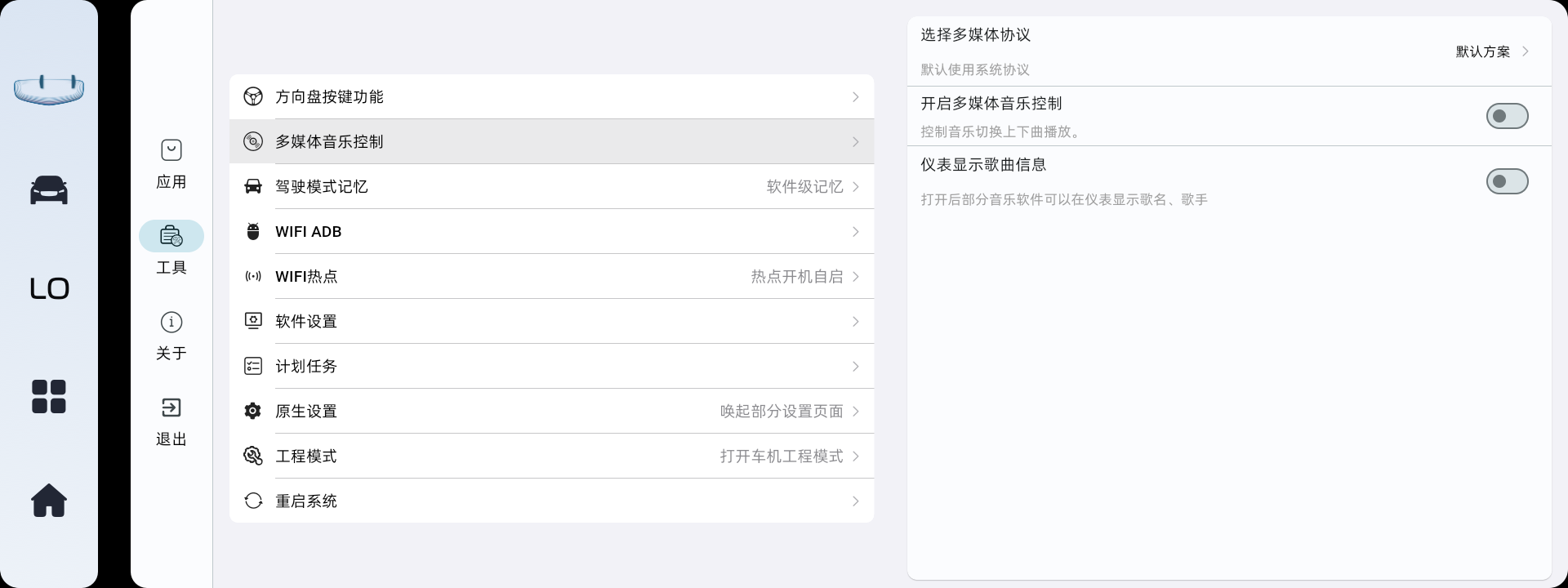Viewport: 1568px width, 588px height.
Task: Expand 驾驶模式记忆 chevron arrow
Action: [x=855, y=187]
